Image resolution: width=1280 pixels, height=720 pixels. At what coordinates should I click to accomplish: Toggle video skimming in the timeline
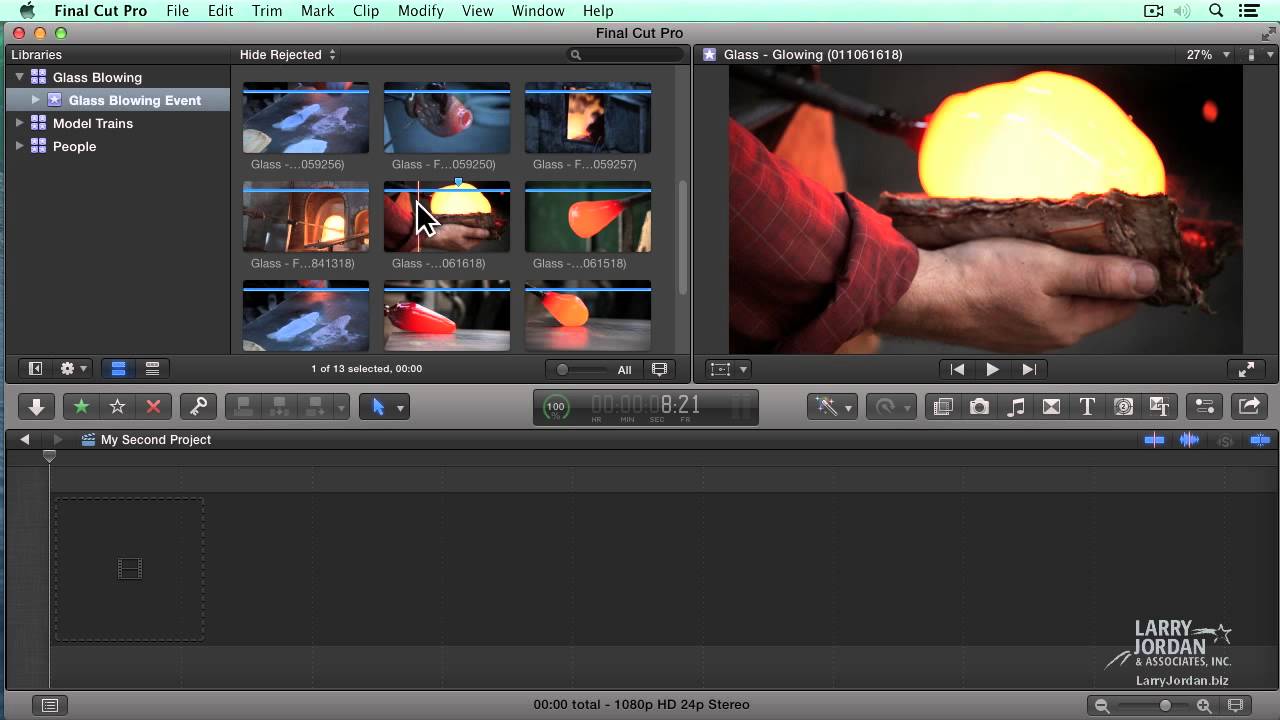click(1154, 440)
